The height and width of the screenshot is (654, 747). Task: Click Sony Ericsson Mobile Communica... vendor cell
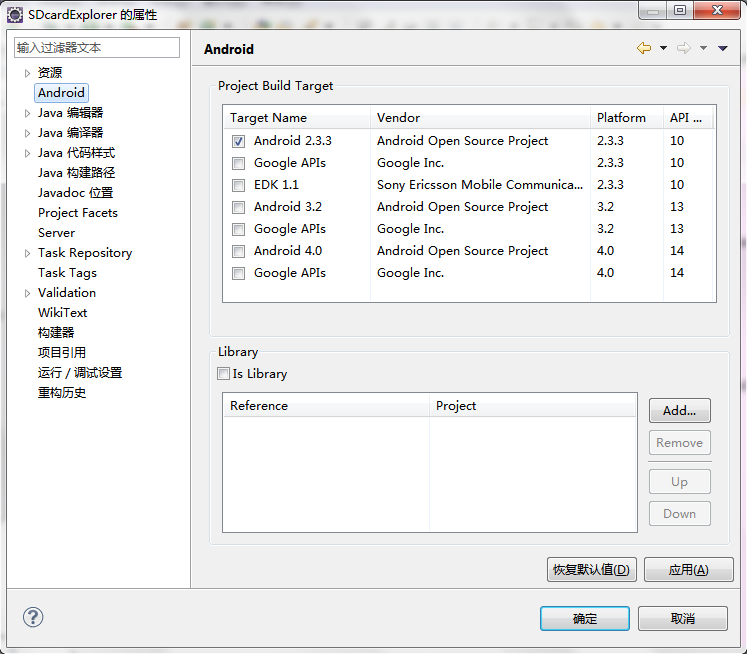coord(480,185)
